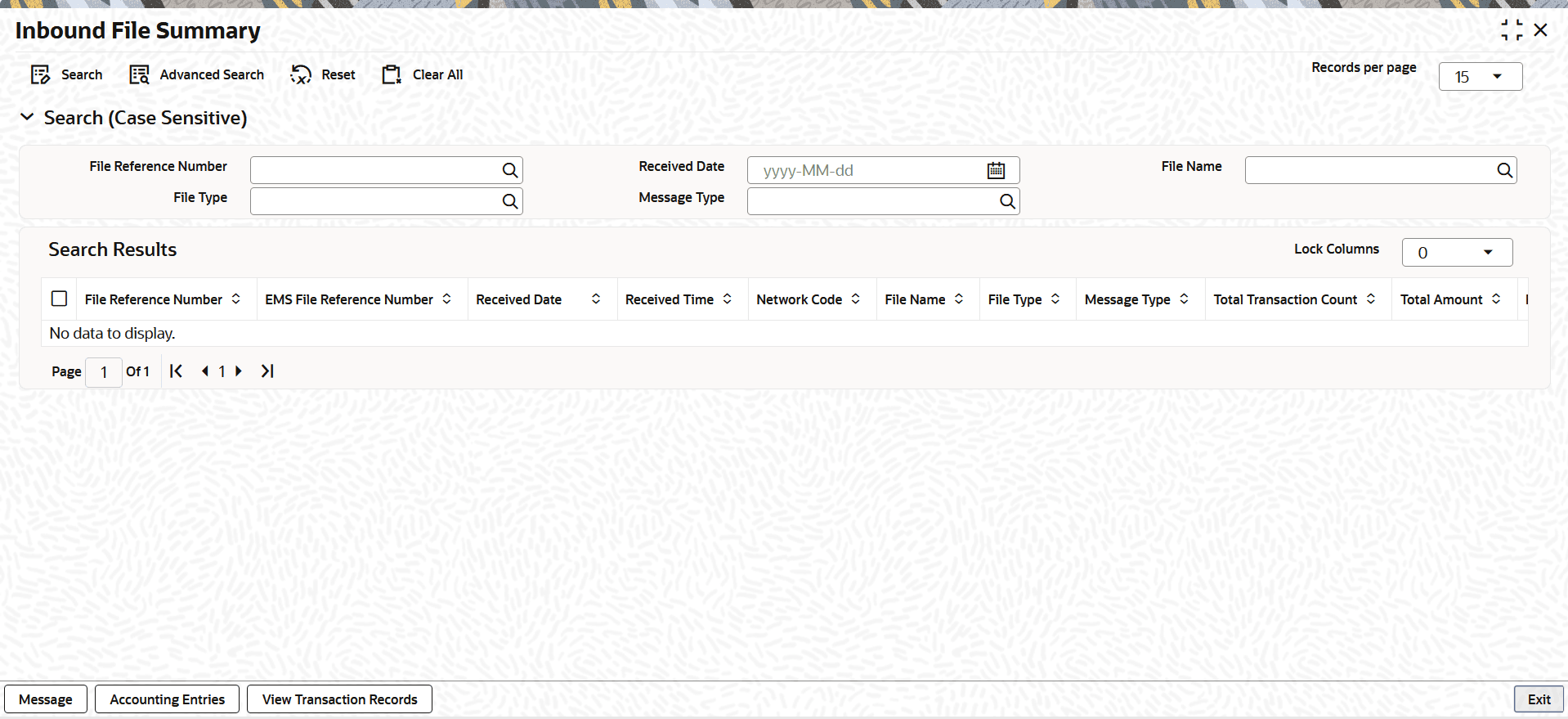Viewport: 1568px width, 719px height.
Task: Go to the first page of results
Action: click(x=176, y=371)
